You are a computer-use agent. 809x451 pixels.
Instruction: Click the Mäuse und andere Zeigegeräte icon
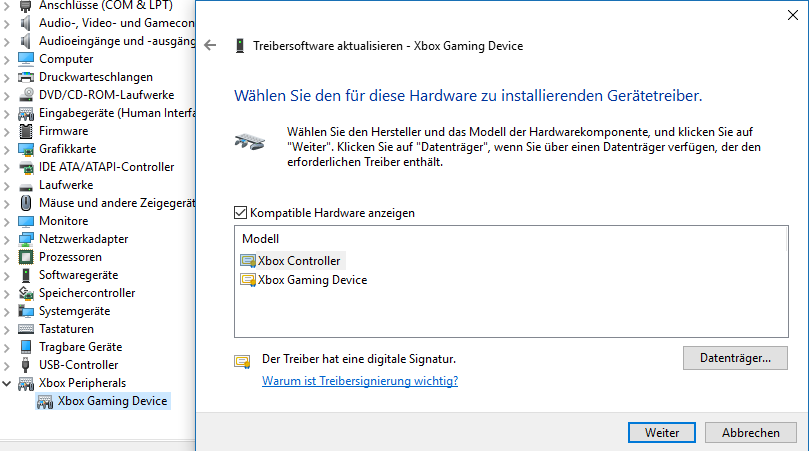25,203
